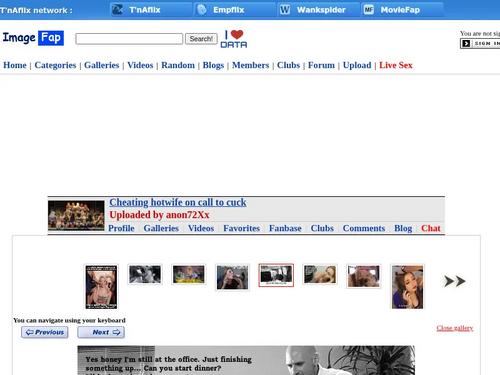Image resolution: width=500 pixels, height=375 pixels.
Task: Open the red Chat link
Action: coord(431,228)
